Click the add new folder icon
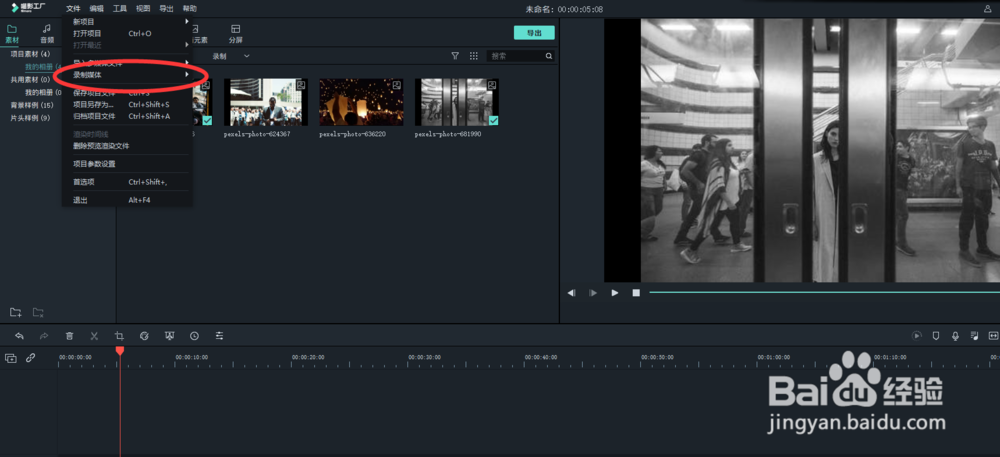 click(15, 312)
